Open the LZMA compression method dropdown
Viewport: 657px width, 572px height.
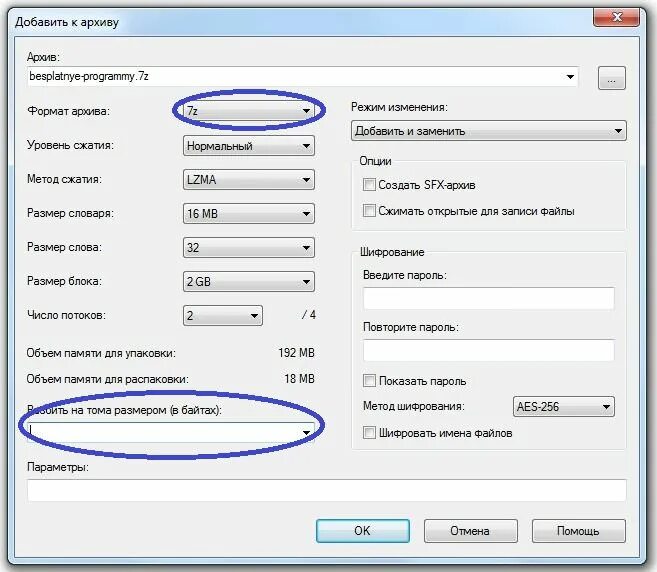coord(249,180)
